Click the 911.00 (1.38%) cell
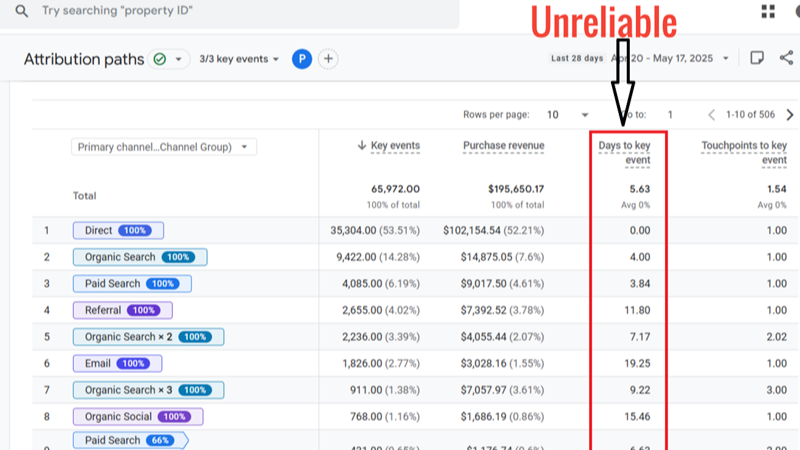800x450 pixels. (x=385, y=390)
